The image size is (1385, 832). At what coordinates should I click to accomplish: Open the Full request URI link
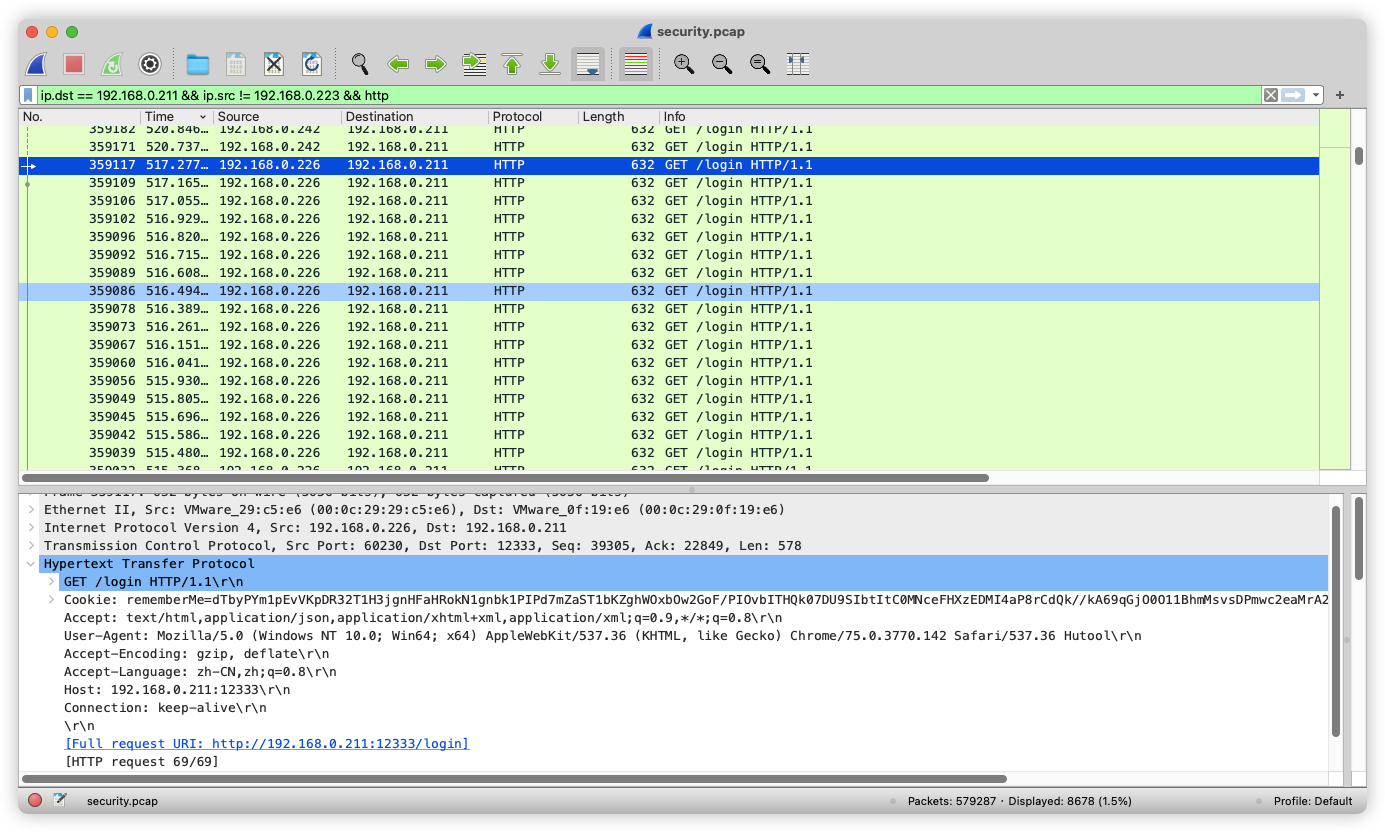click(x=266, y=744)
